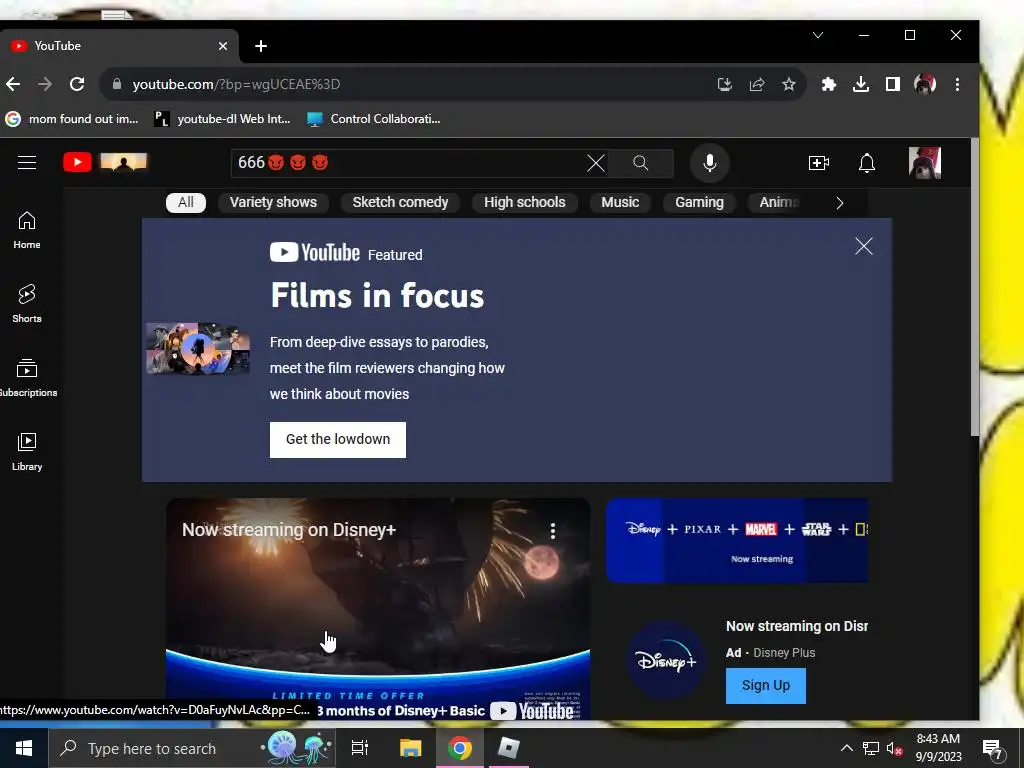Open the Windows Start menu
The height and width of the screenshot is (768, 1024).
(24, 748)
